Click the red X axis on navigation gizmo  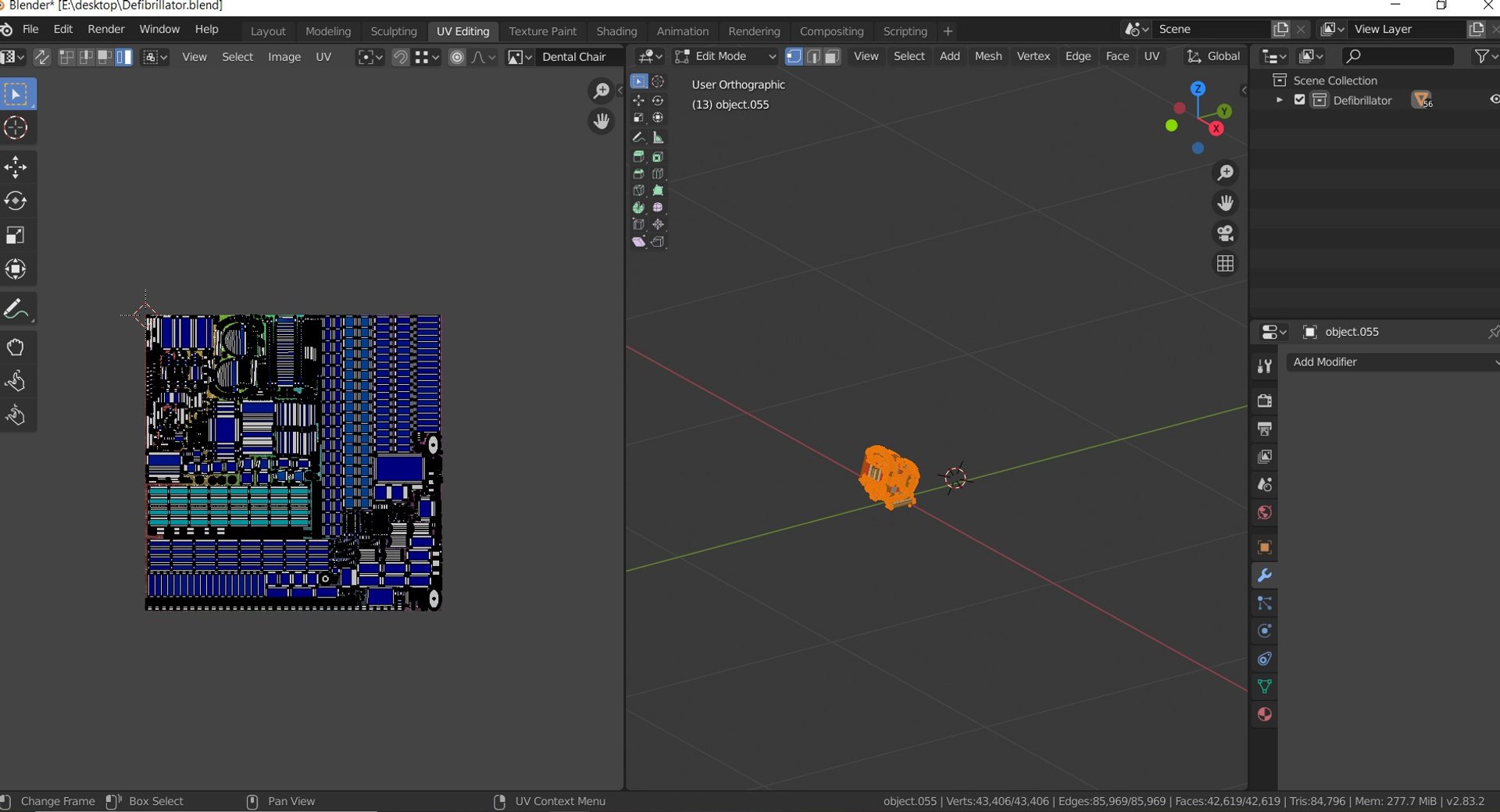click(1216, 129)
